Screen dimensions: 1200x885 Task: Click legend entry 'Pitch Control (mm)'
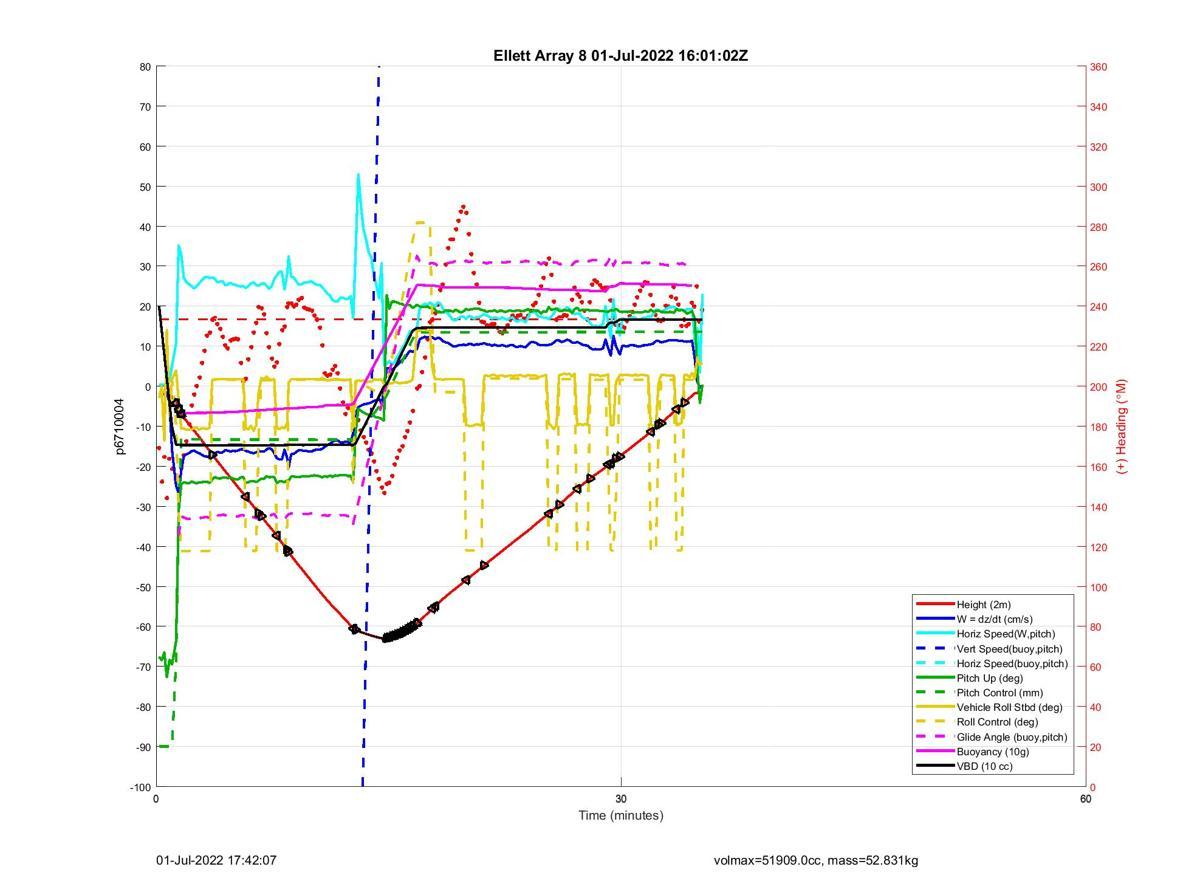(998, 693)
